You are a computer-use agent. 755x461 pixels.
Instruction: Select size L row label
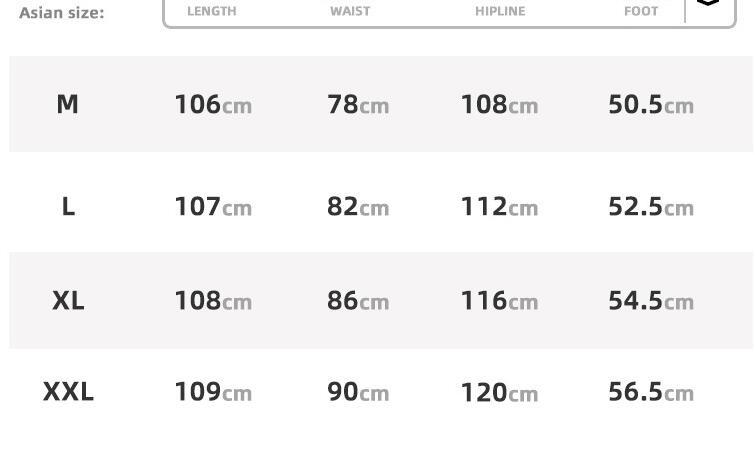(x=68, y=206)
